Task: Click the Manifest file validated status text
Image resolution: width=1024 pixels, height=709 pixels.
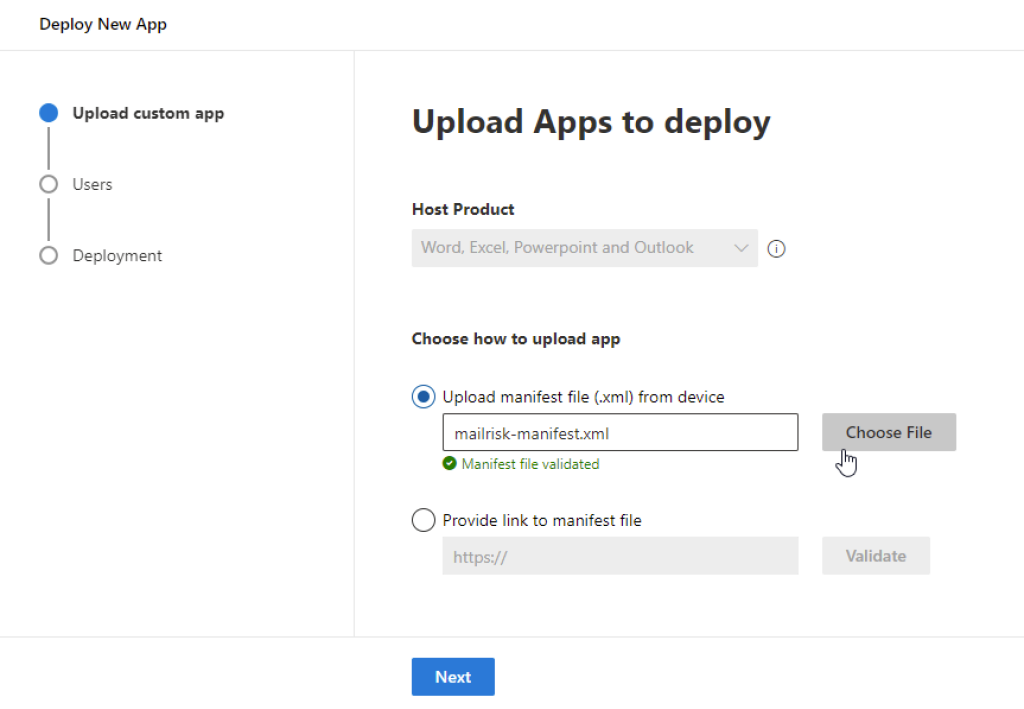Action: [x=530, y=464]
